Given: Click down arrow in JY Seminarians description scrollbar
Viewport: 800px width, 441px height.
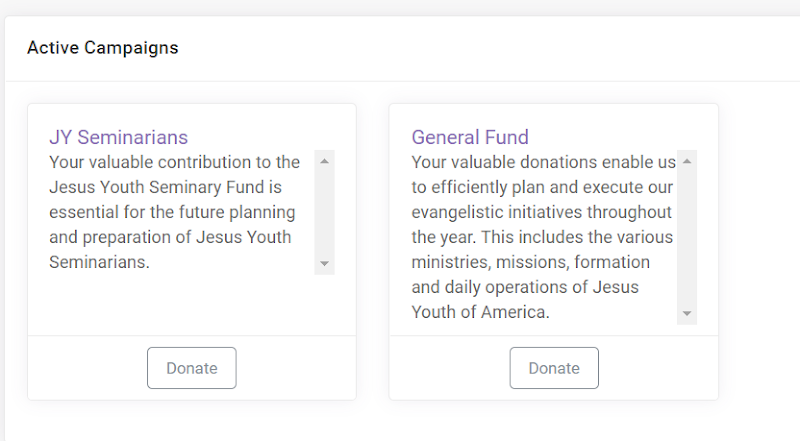Looking at the screenshot, I should tap(324, 264).
